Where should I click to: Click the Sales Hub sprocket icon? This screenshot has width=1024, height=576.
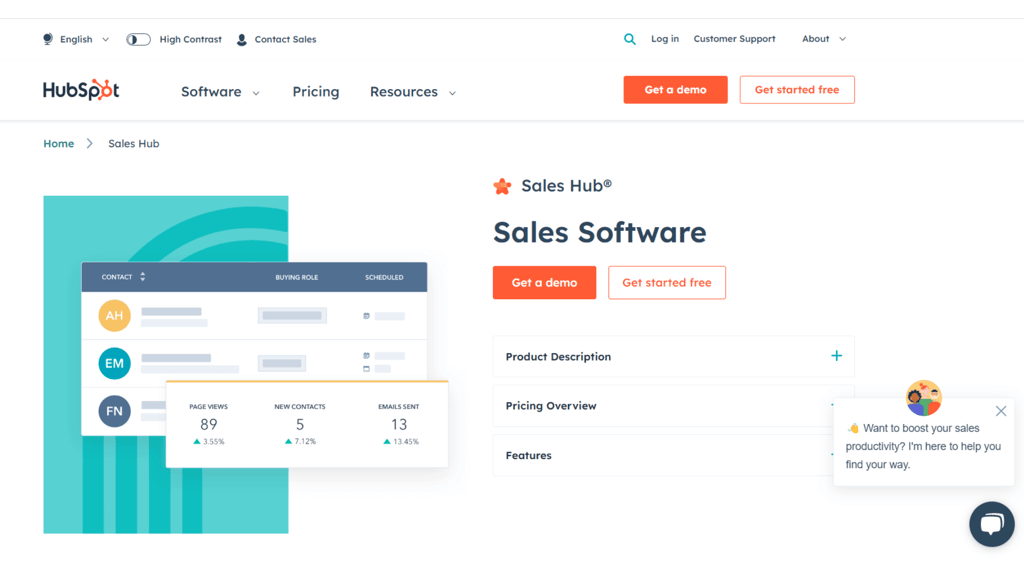point(502,187)
